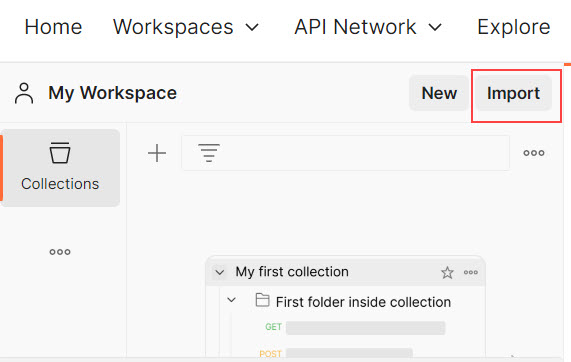
Task: Open the API Network dropdown
Action: [x=368, y=27]
